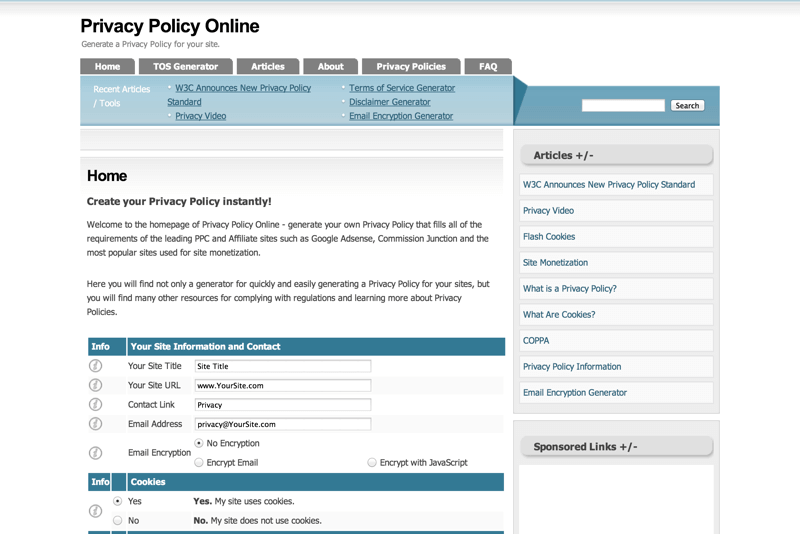This screenshot has width=800, height=534.
Task: Open the FAQ tab
Action: (x=488, y=66)
